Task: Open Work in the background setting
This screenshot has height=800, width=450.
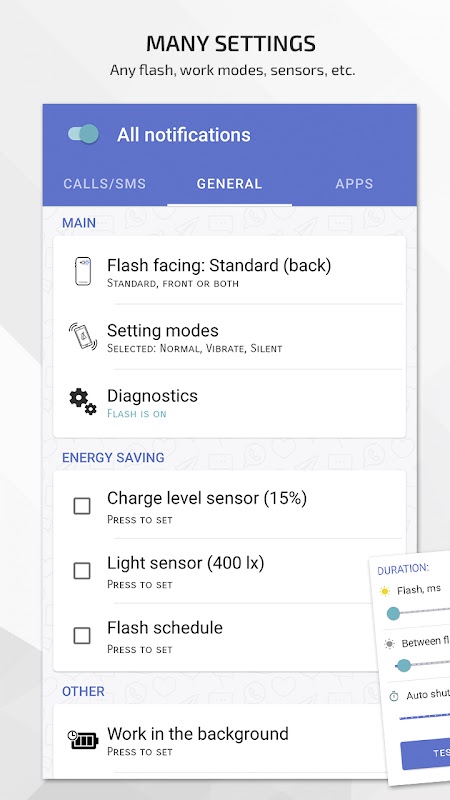Action: (x=219, y=740)
